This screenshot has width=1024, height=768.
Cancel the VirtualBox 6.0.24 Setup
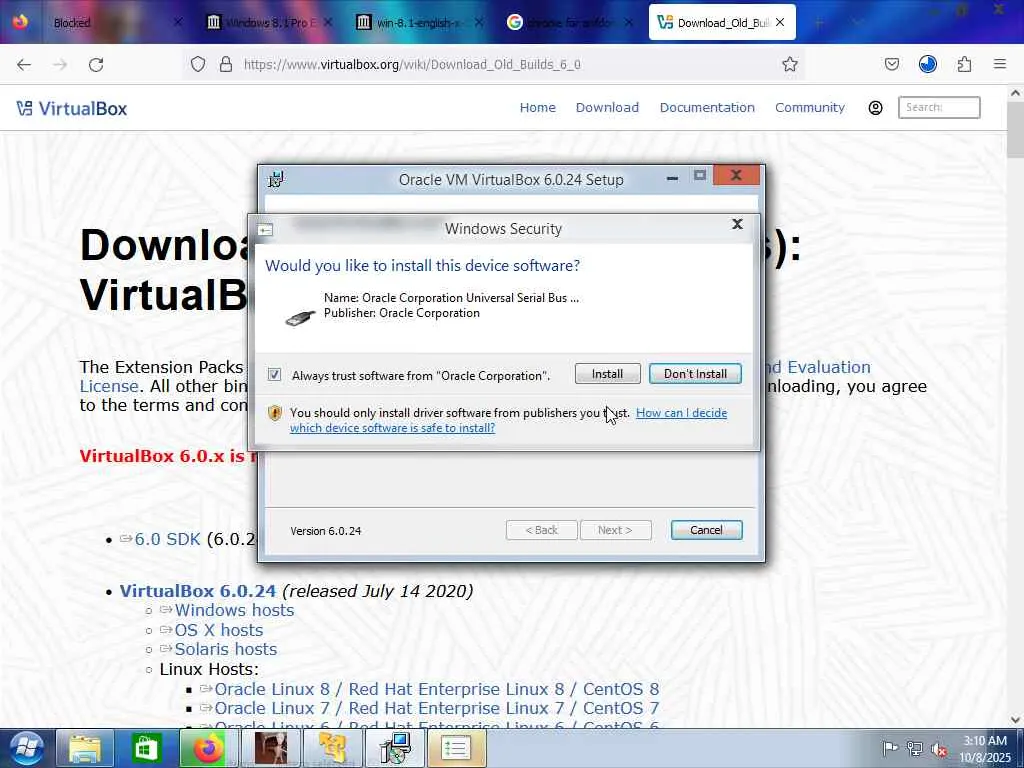tap(706, 530)
